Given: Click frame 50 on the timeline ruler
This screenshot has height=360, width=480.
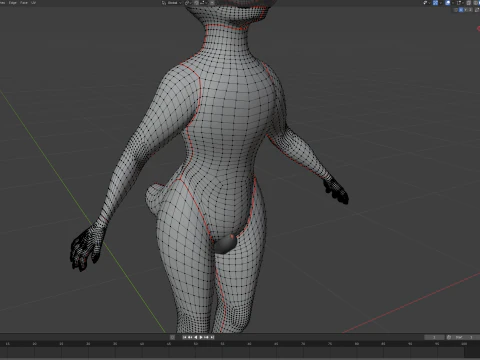Looking at the screenshot, I should coord(196,344).
